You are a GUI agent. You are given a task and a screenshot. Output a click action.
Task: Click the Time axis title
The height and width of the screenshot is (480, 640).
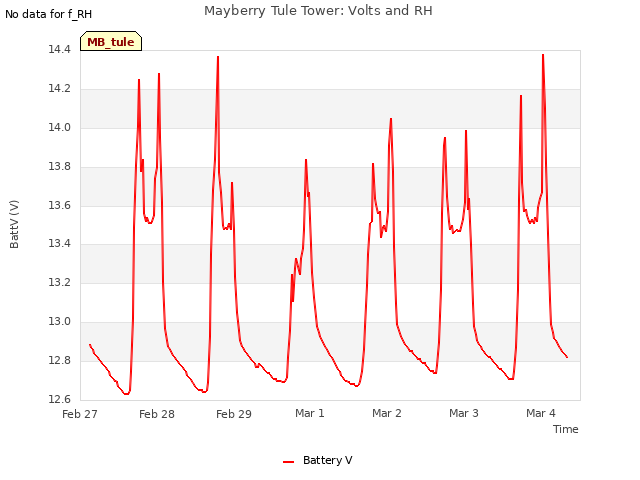pos(565,429)
